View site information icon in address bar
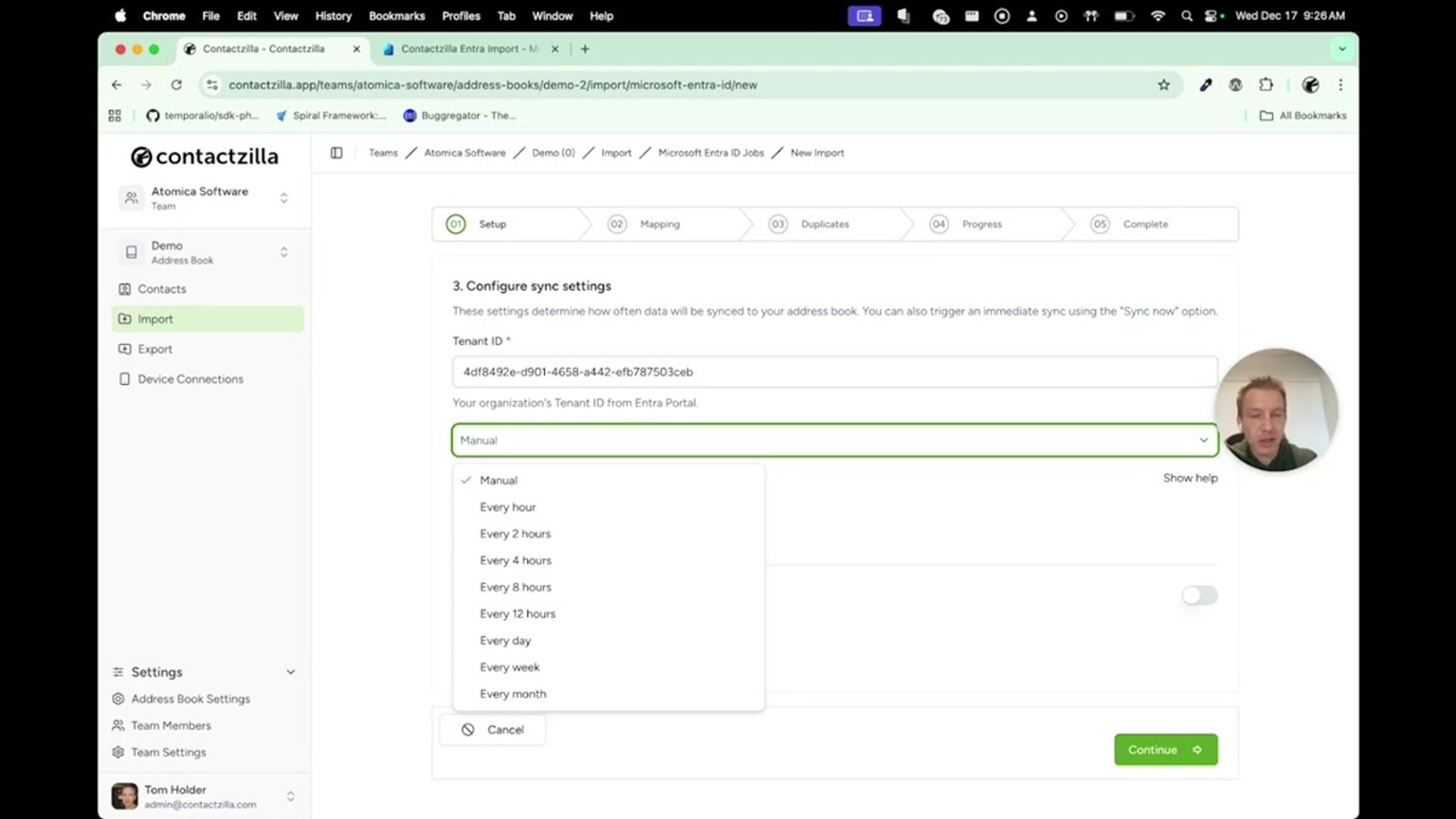This screenshot has height=819, width=1456. pyautogui.click(x=212, y=85)
